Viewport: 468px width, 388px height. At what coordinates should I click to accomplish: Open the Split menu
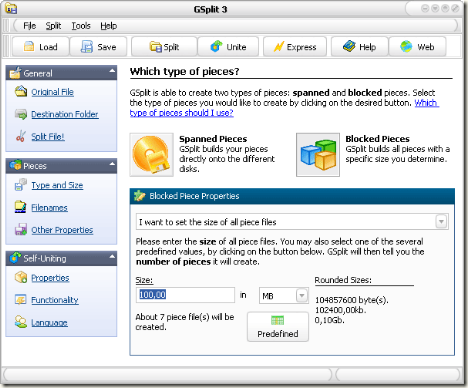(53, 26)
